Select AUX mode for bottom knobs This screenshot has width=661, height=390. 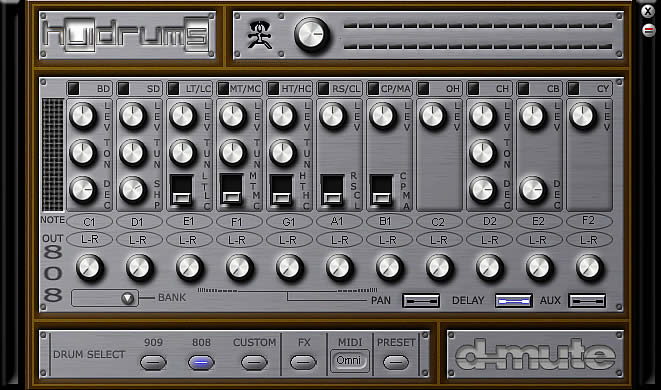[587, 301]
